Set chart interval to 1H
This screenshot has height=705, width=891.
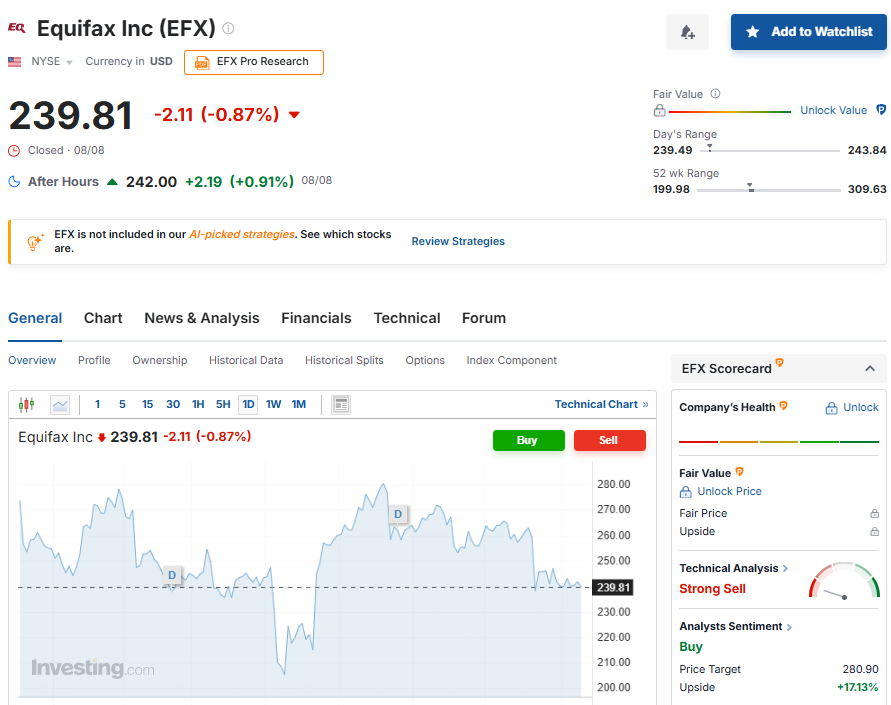[198, 404]
